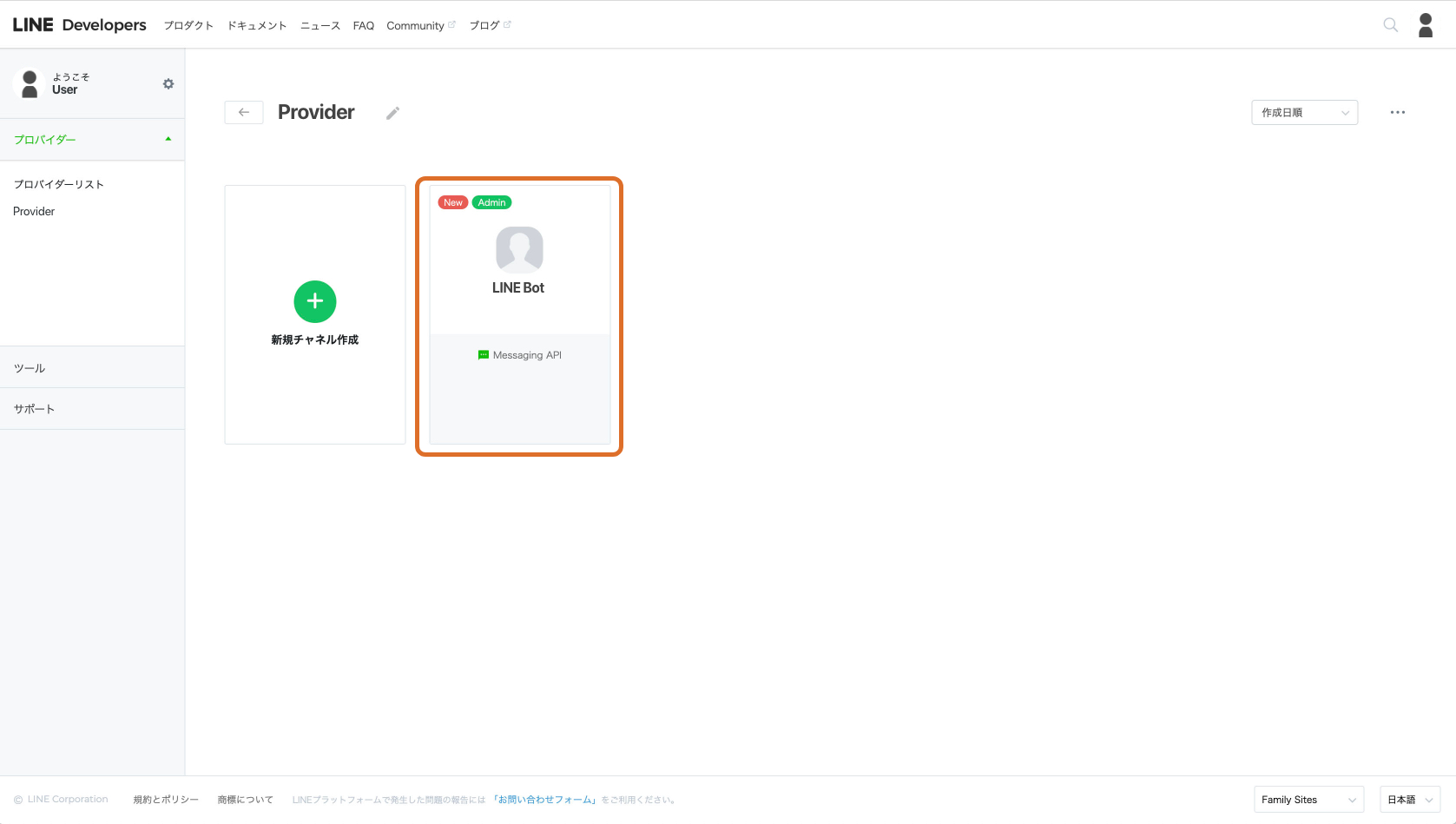Open ツール in the sidebar
The width and height of the screenshot is (1456, 824).
point(30,368)
